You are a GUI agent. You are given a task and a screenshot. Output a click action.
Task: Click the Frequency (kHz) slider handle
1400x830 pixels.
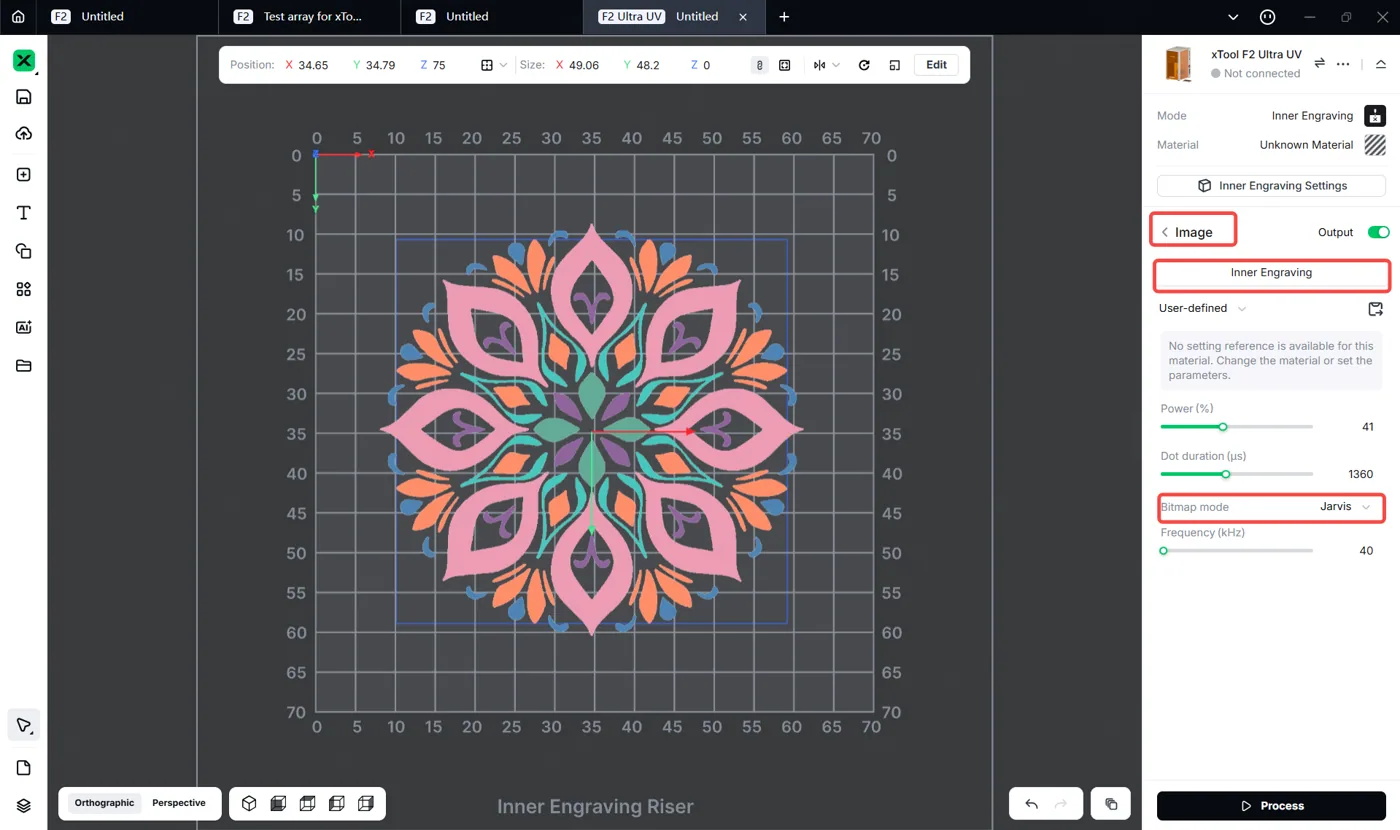(1163, 551)
